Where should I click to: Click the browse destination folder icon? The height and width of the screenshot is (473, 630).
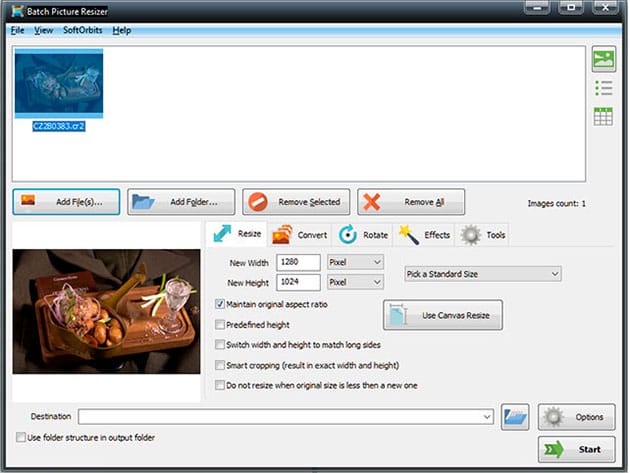click(515, 416)
